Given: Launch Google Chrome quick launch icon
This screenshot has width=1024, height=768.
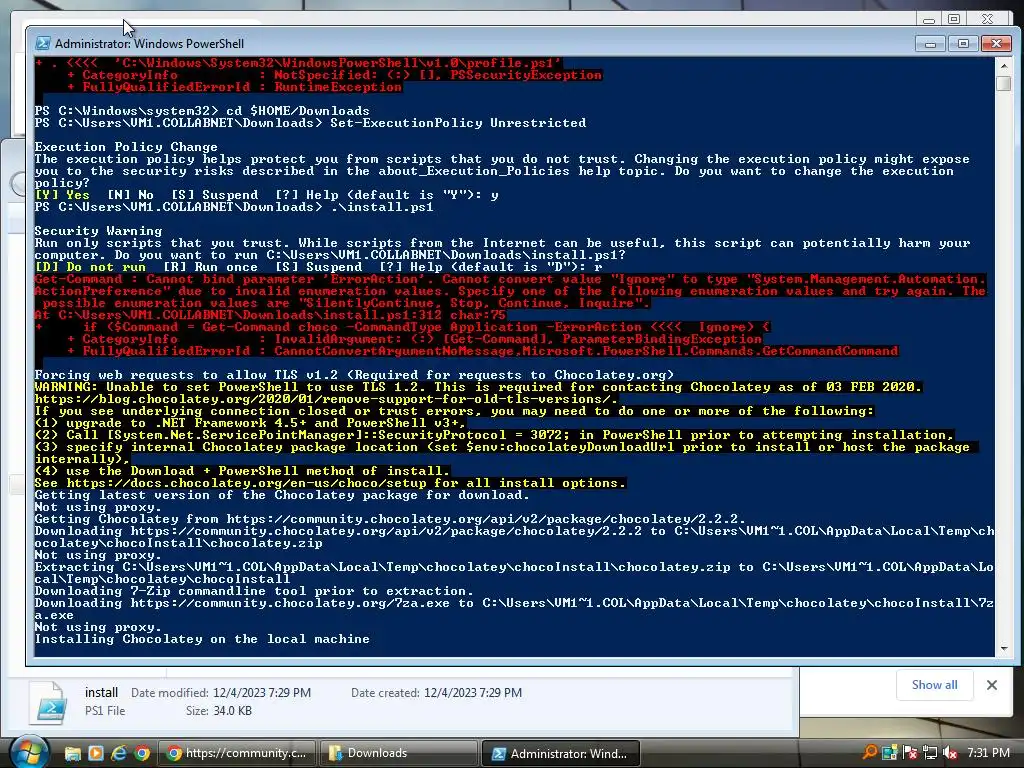Looking at the screenshot, I should [141, 753].
